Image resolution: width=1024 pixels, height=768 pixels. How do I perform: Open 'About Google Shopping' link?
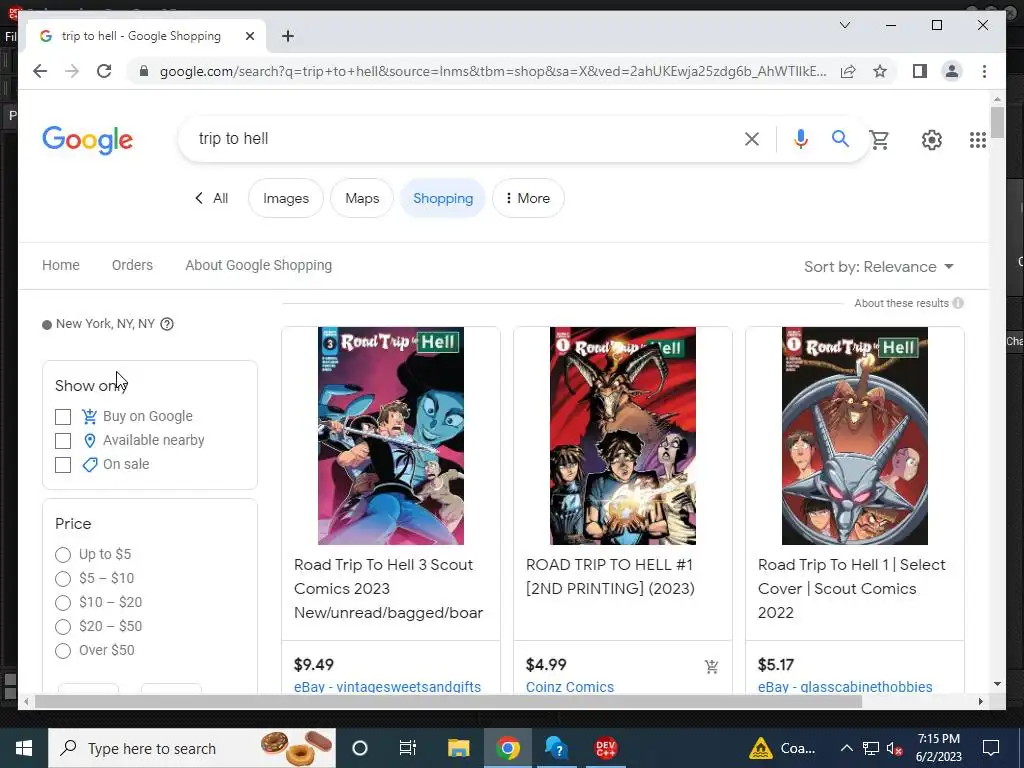[x=259, y=265]
